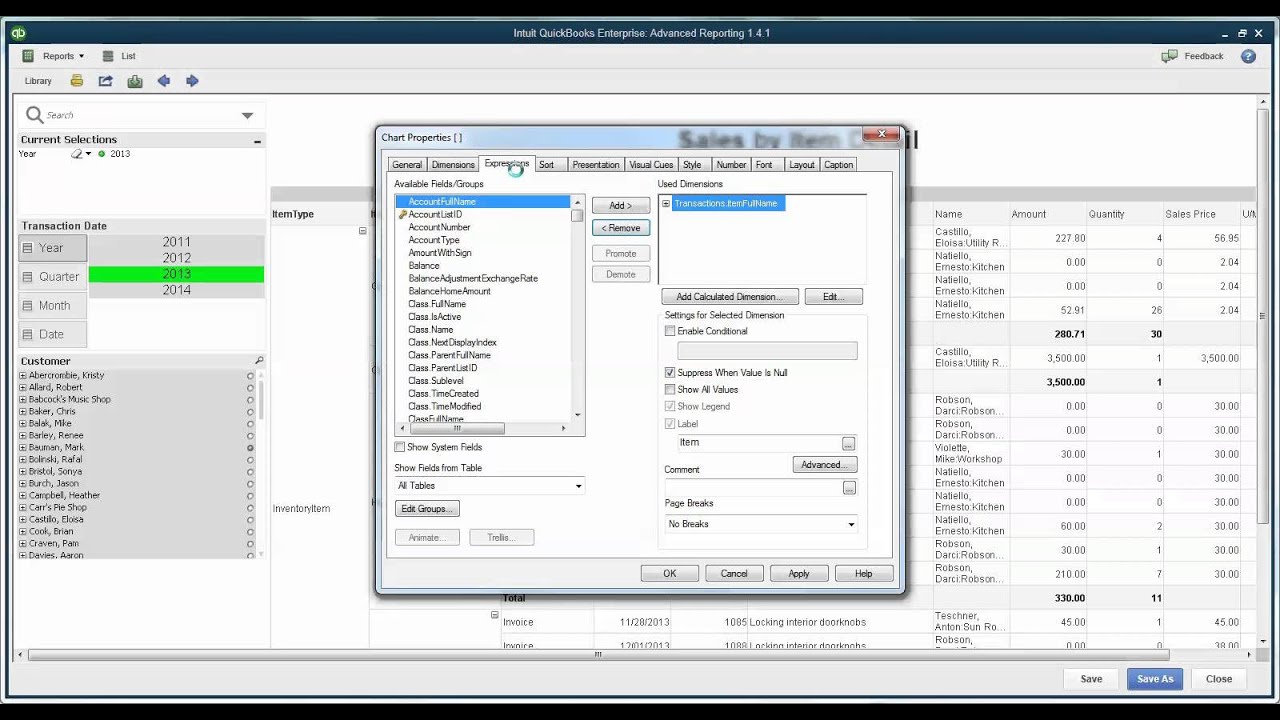Open ellipsis button beside Comment field
The width and height of the screenshot is (1280, 720).
[849, 487]
